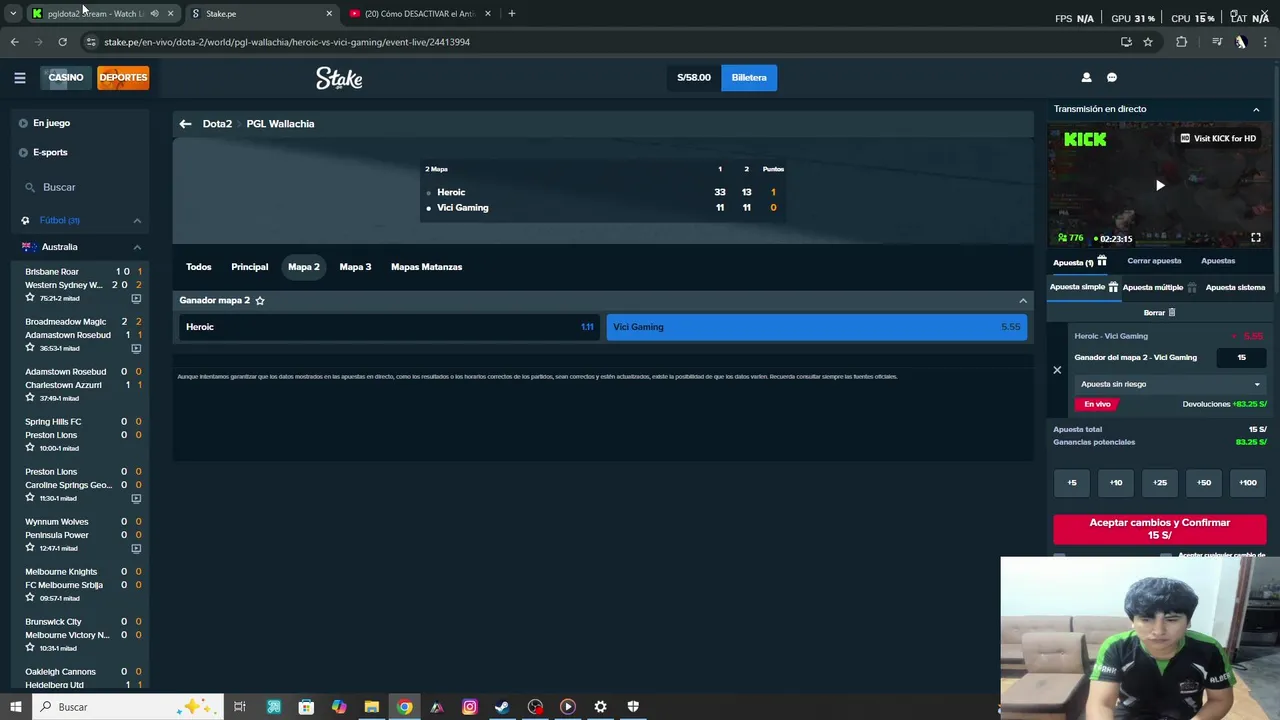Switch to the Apuestas tab
Image resolution: width=1280 pixels, height=720 pixels.
click(x=1218, y=261)
